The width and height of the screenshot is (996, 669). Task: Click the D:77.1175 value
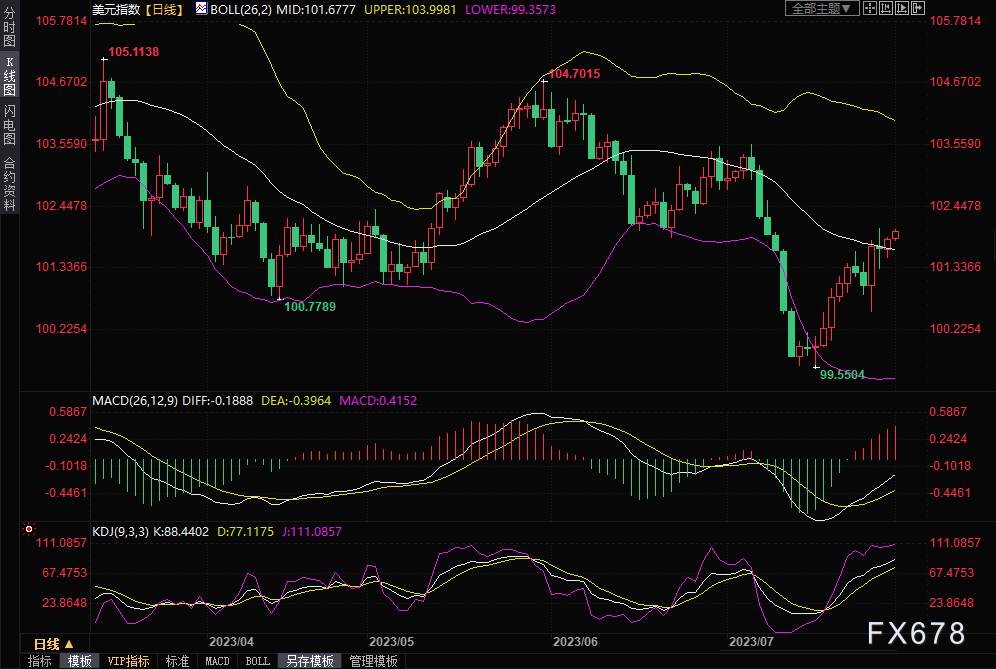point(245,532)
